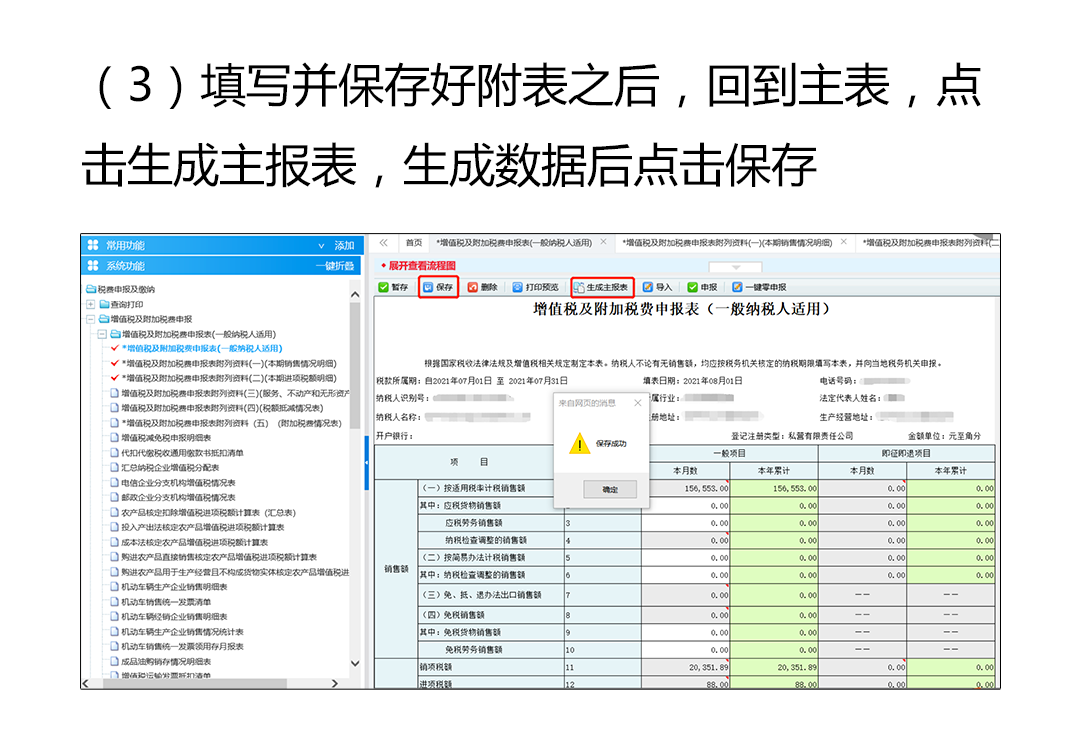Screen dimensions: 1080x753
Task: Switch to the 首页 tab
Action: point(413,243)
